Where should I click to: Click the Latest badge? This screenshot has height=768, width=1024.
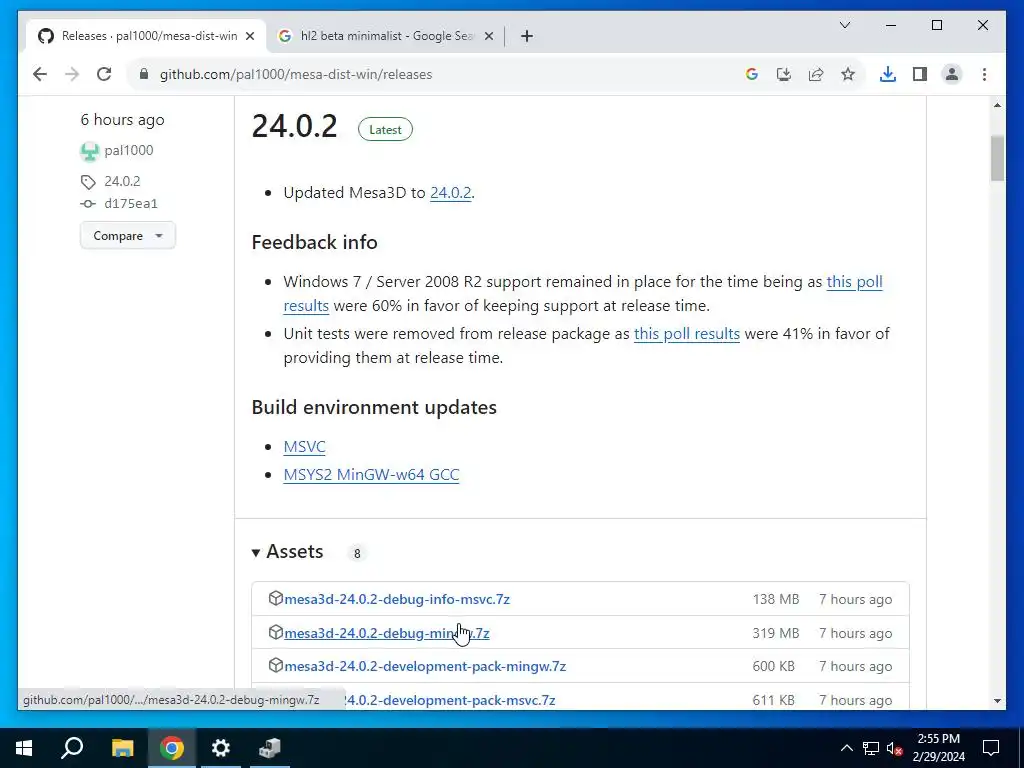point(385,129)
